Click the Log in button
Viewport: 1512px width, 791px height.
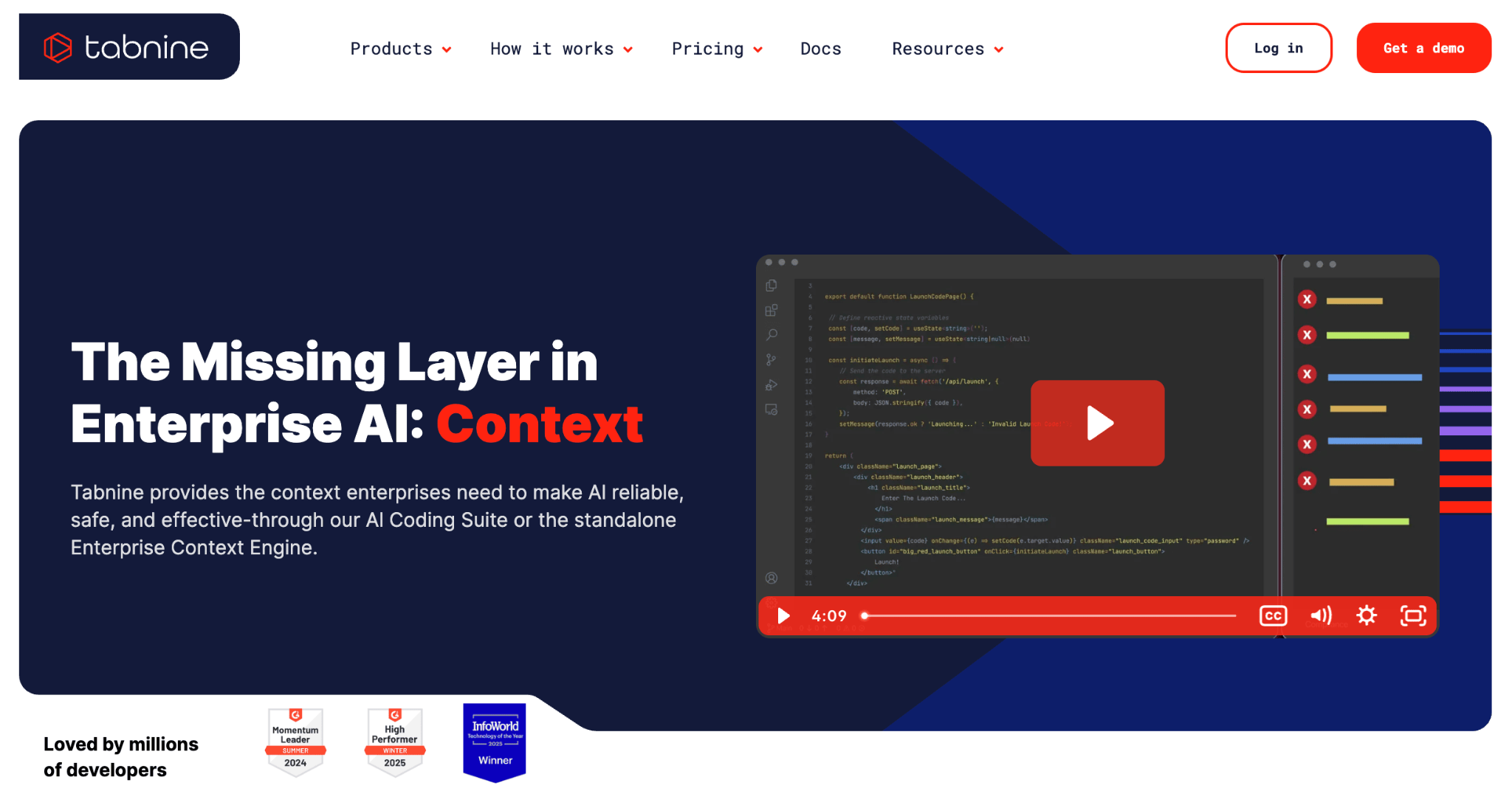1279,48
